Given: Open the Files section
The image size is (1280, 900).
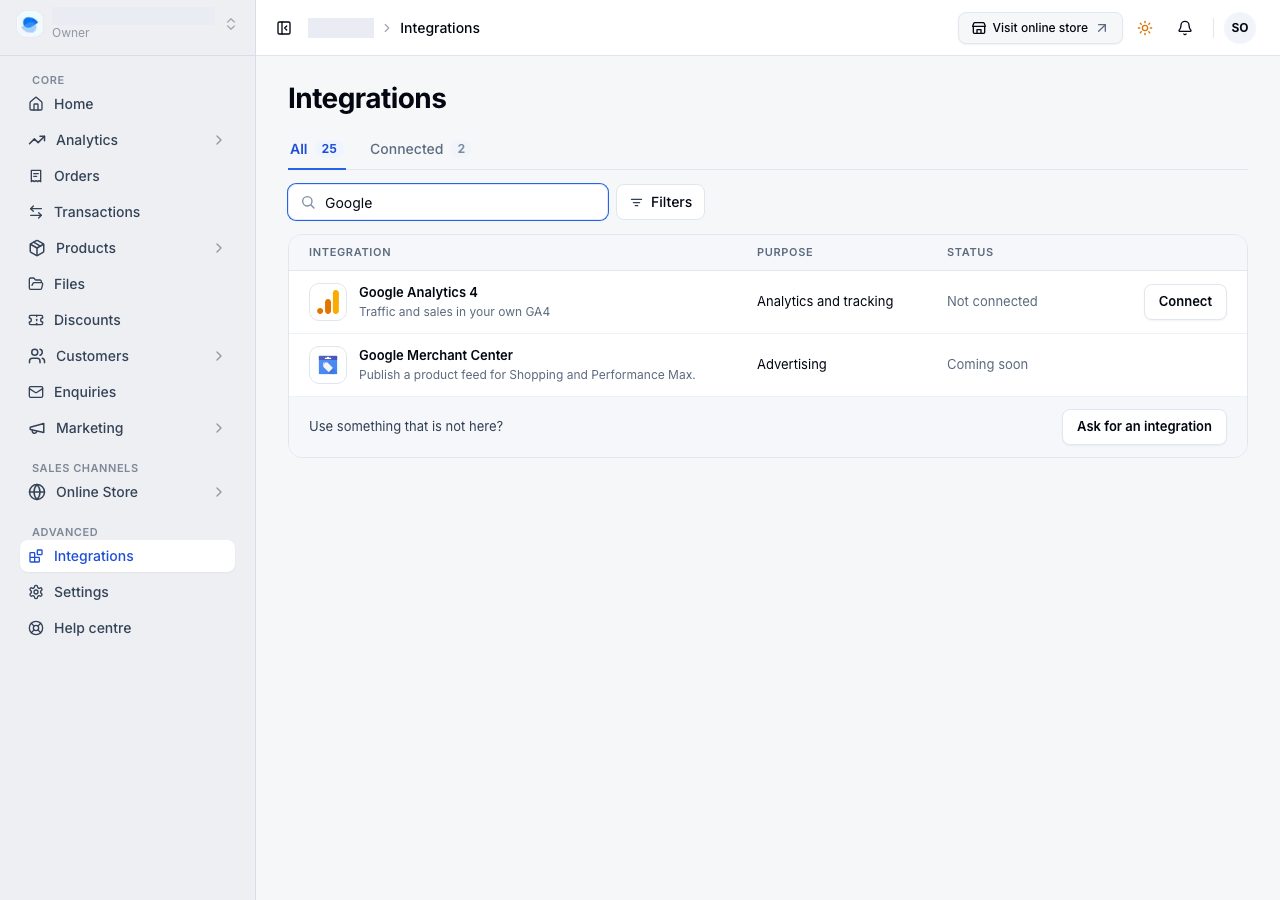Looking at the screenshot, I should 127,284.
